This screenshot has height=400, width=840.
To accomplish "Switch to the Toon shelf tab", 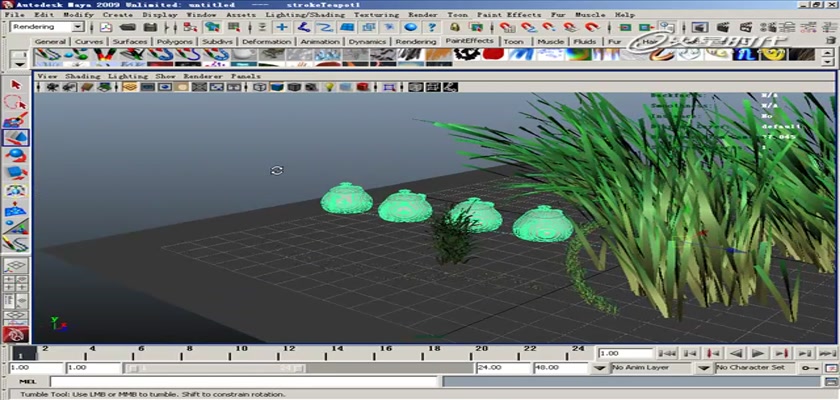I will click(x=513, y=41).
